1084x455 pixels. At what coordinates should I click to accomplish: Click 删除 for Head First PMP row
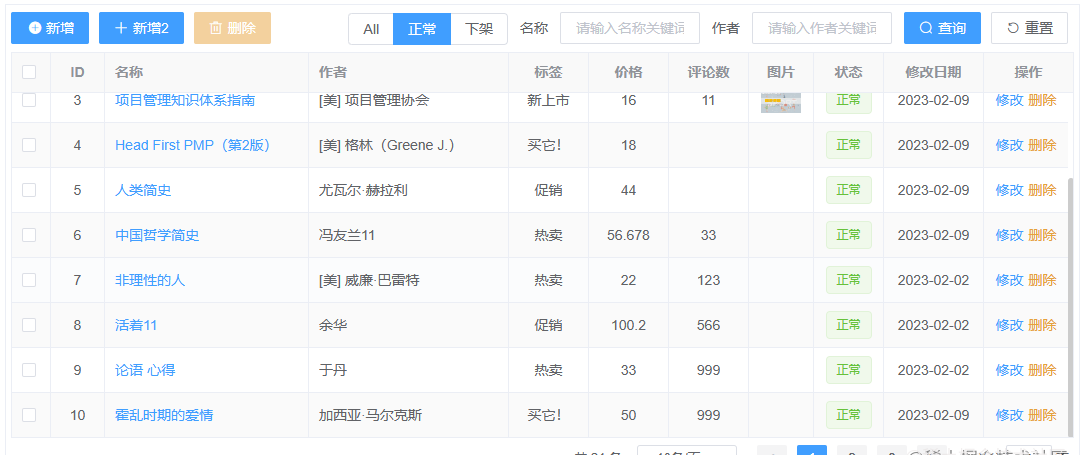[1043, 145]
